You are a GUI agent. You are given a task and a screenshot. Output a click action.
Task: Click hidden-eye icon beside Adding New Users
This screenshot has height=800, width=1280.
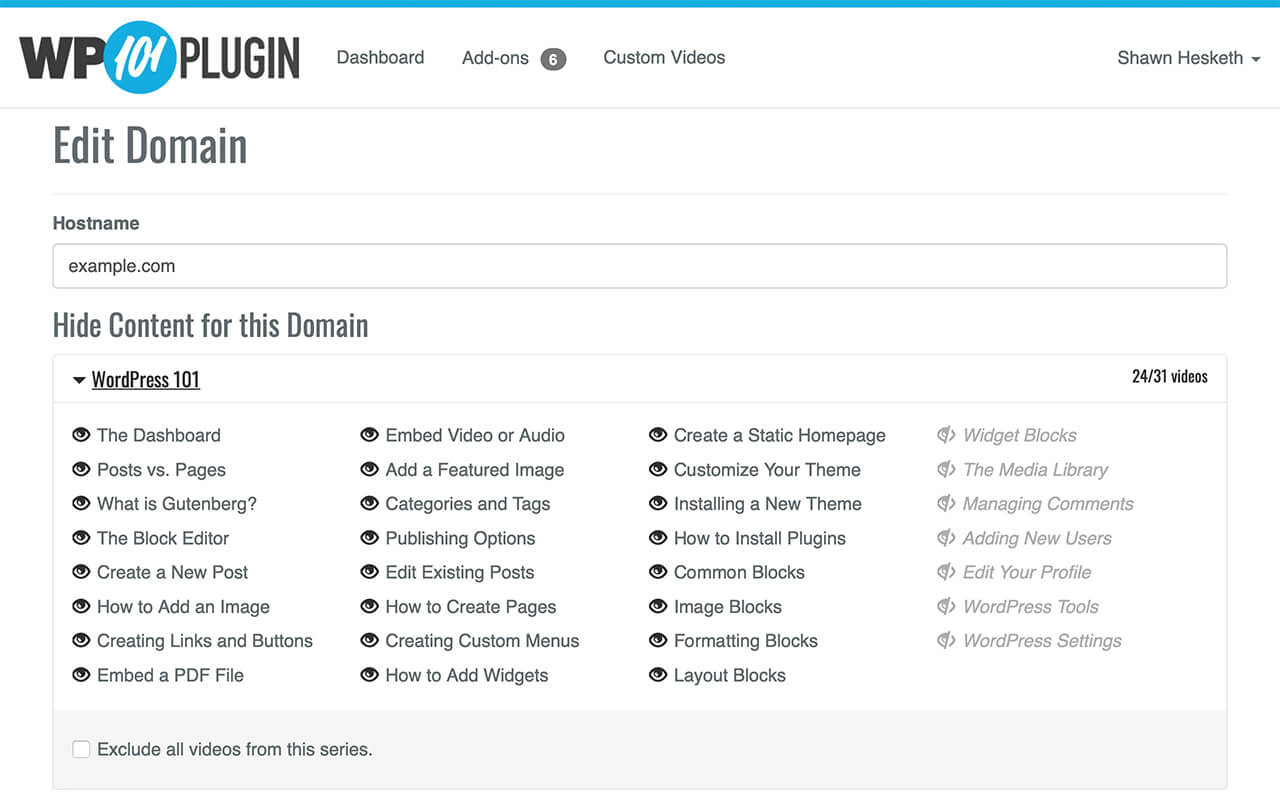pyautogui.click(x=947, y=538)
